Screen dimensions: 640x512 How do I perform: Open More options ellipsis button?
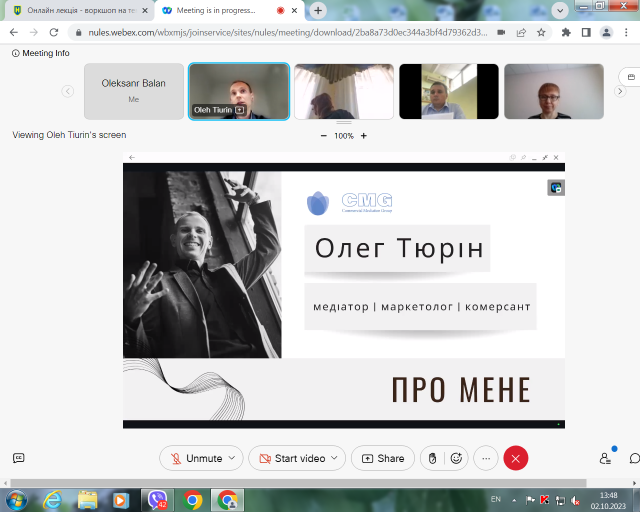(x=486, y=458)
